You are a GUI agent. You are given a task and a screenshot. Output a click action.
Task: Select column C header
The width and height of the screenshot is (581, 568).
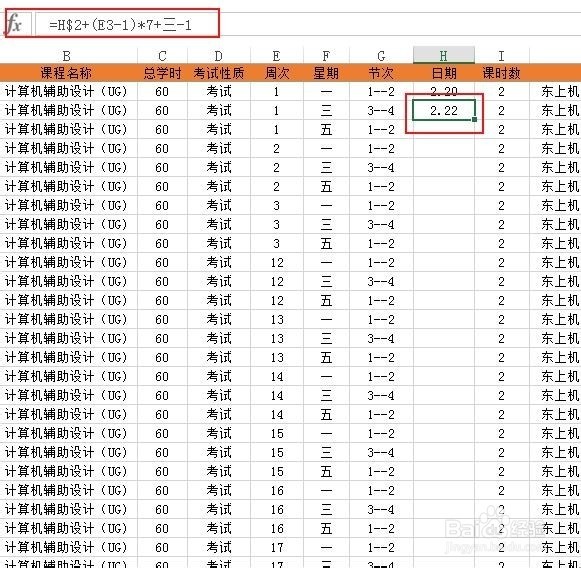click(x=162, y=56)
